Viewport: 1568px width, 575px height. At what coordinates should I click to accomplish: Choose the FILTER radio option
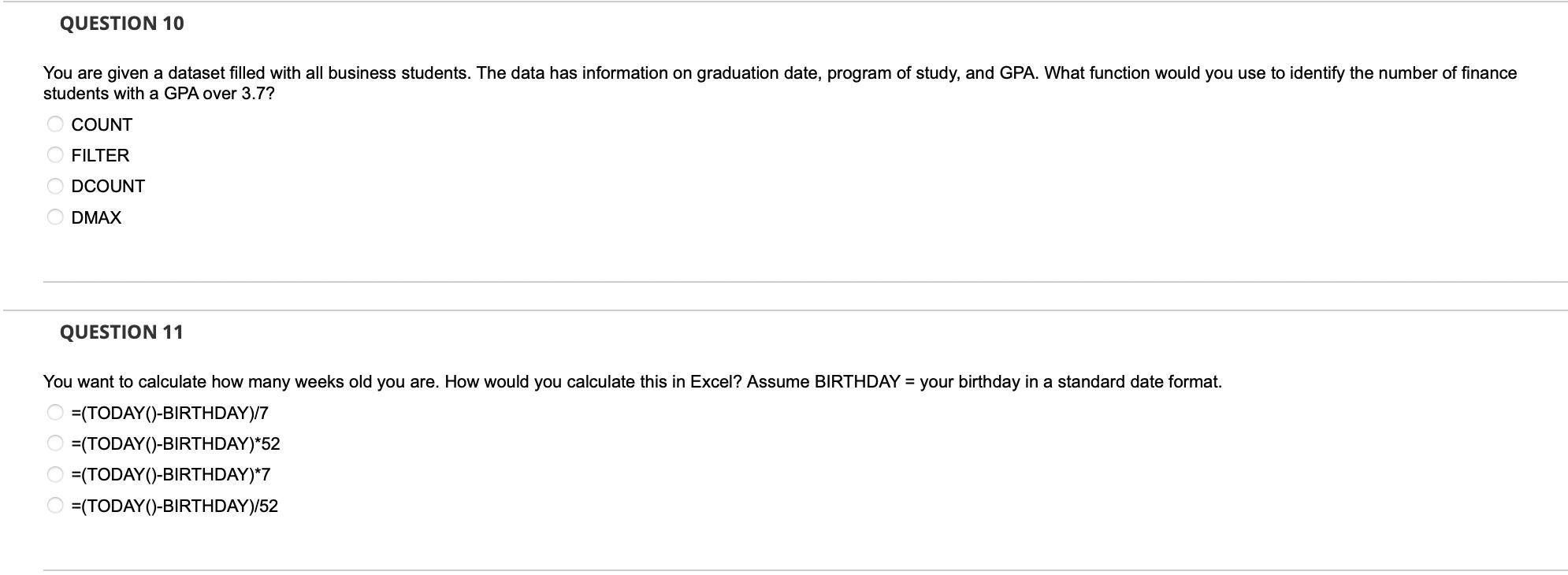point(55,155)
